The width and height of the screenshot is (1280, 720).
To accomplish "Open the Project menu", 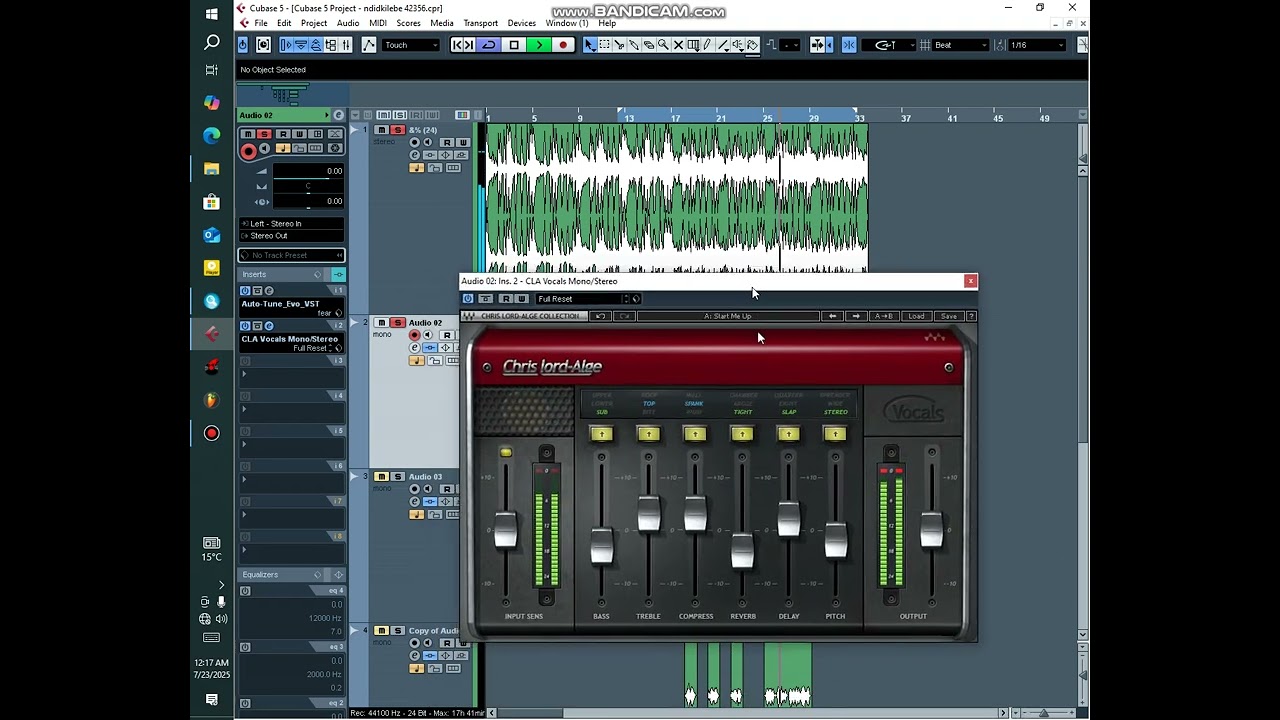I will click(x=314, y=23).
